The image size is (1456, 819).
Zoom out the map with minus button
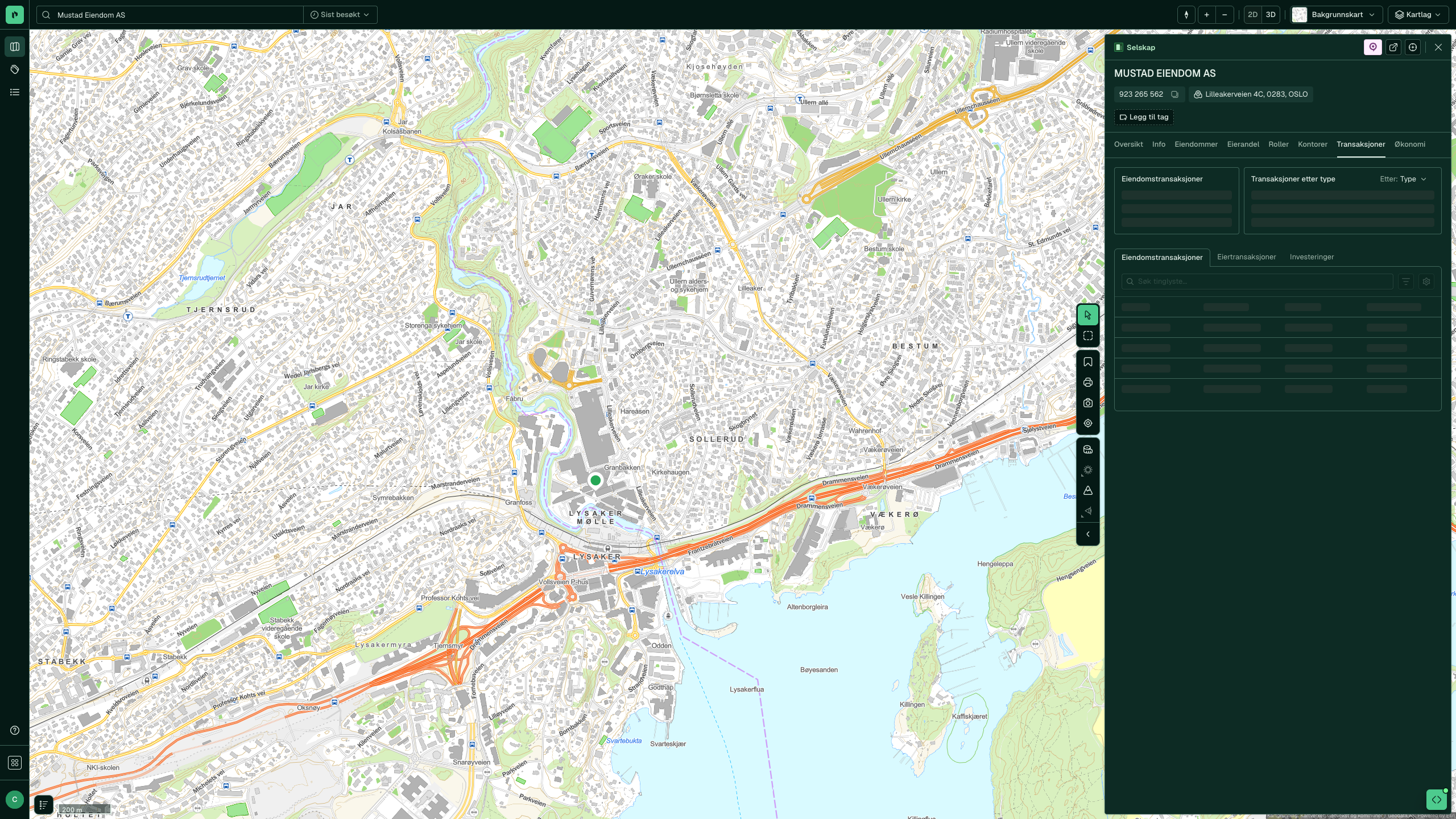(1225, 15)
